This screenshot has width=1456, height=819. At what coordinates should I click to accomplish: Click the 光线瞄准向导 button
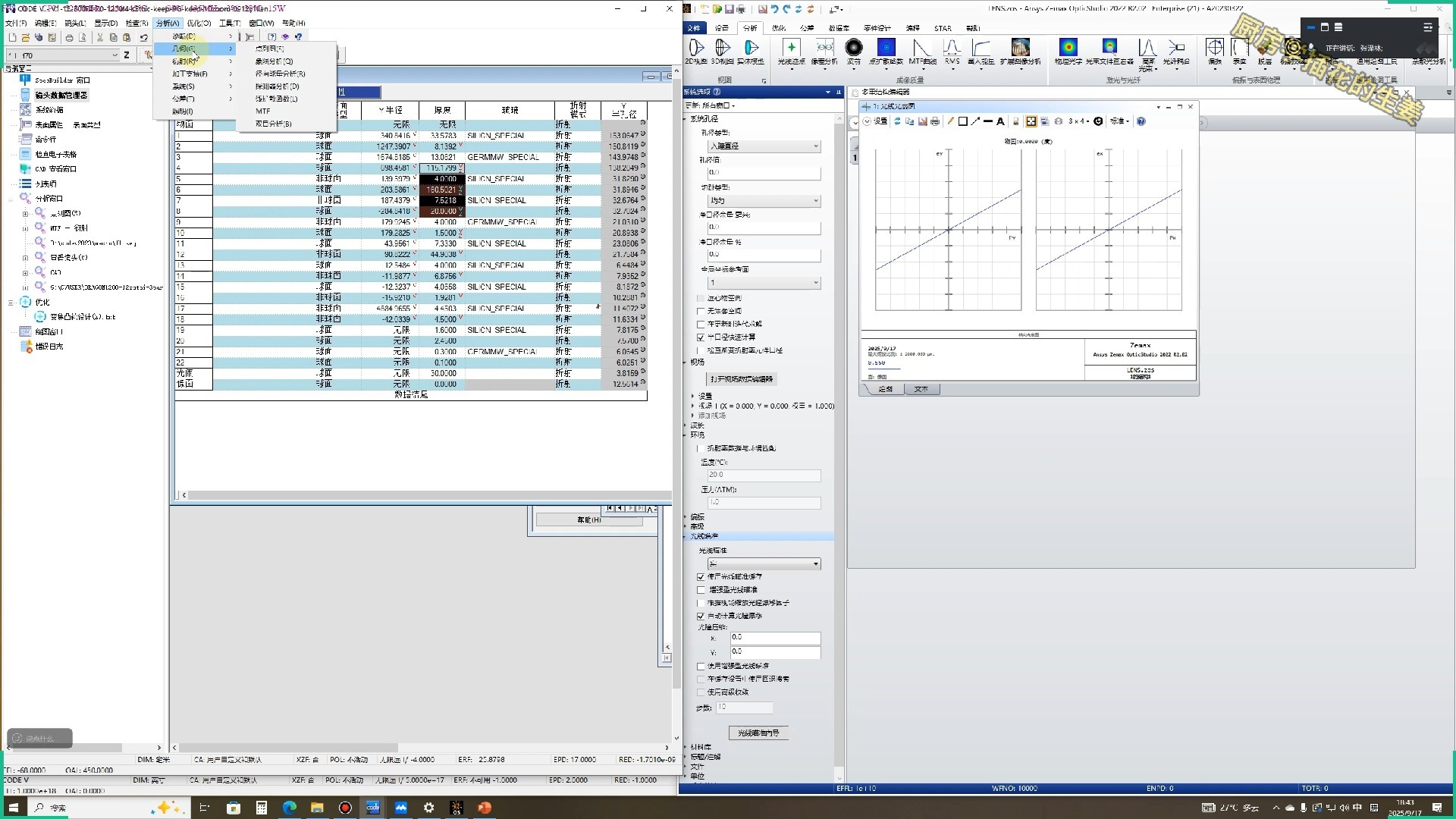coord(758,733)
